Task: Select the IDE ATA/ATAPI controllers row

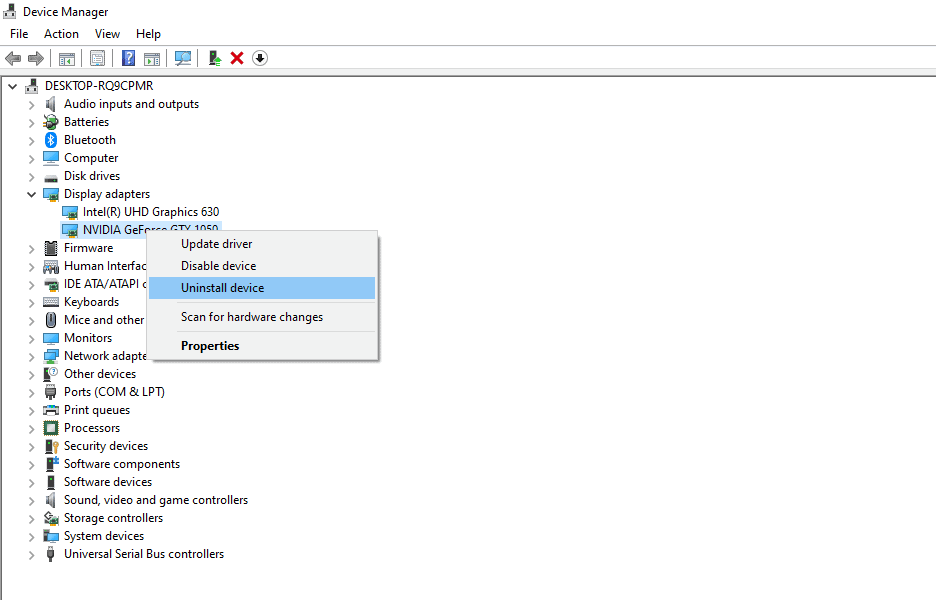Action: 105,284
